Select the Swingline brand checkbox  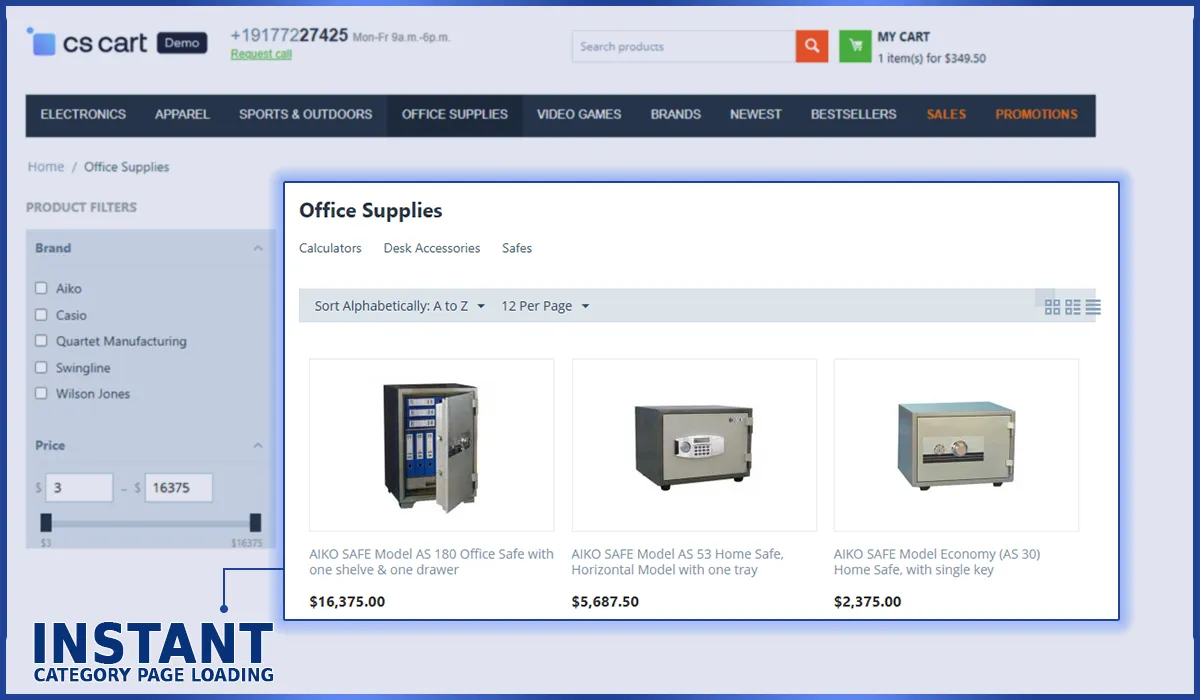pos(41,368)
